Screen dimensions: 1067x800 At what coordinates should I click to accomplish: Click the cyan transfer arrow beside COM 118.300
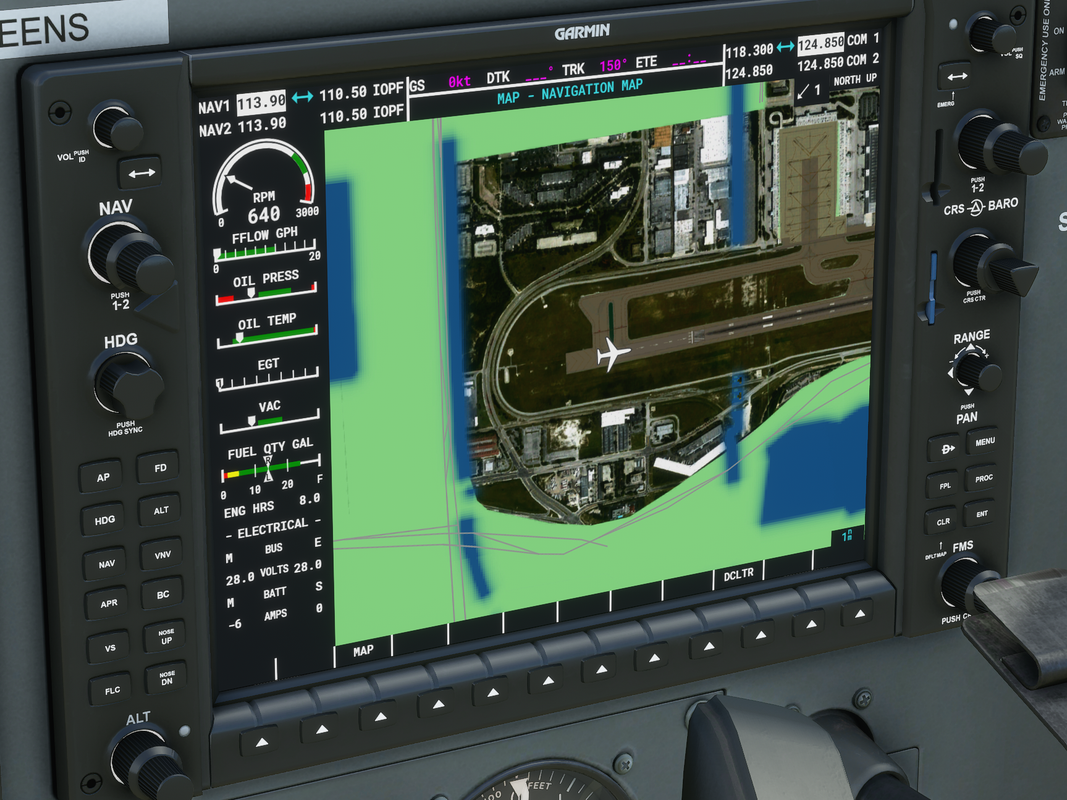pyautogui.click(x=785, y=47)
